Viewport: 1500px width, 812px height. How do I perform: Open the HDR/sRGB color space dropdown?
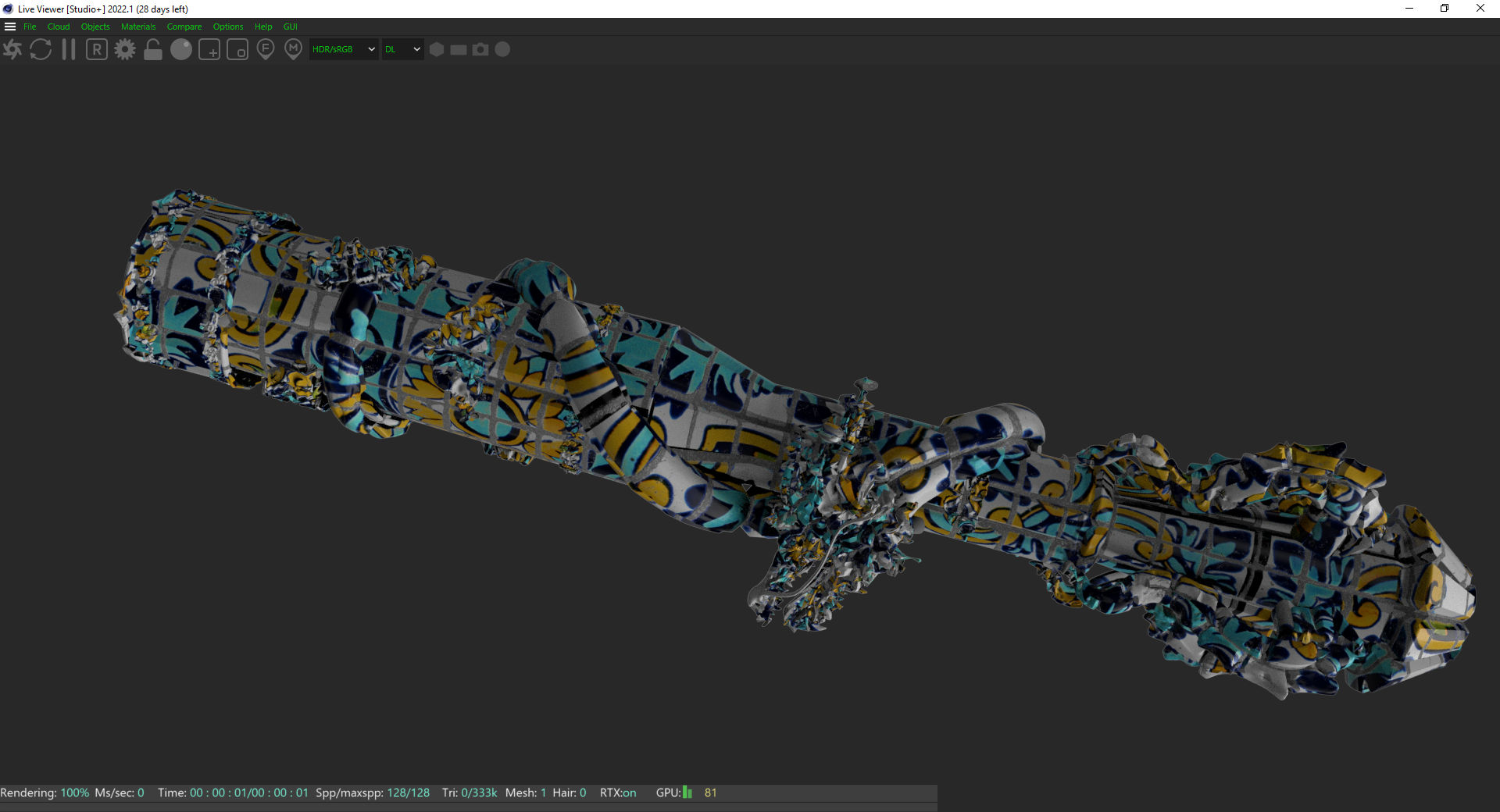click(344, 49)
